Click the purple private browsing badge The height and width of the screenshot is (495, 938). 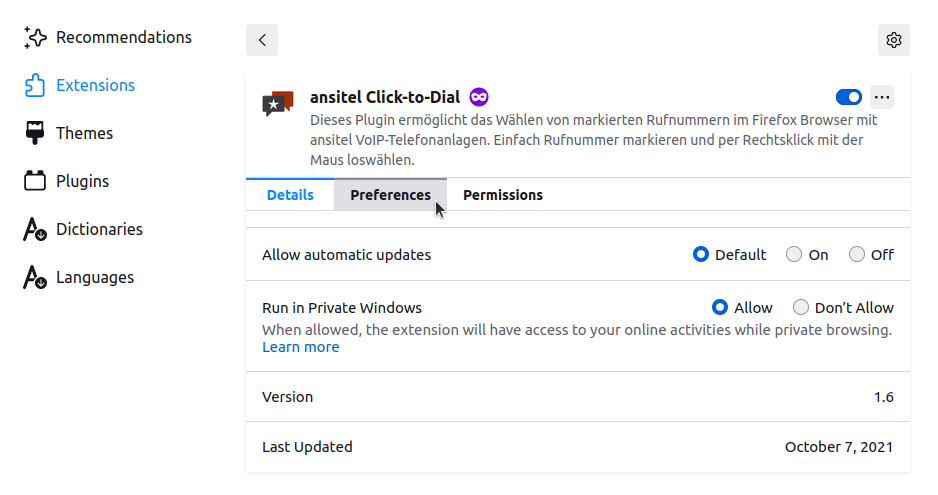[480, 97]
